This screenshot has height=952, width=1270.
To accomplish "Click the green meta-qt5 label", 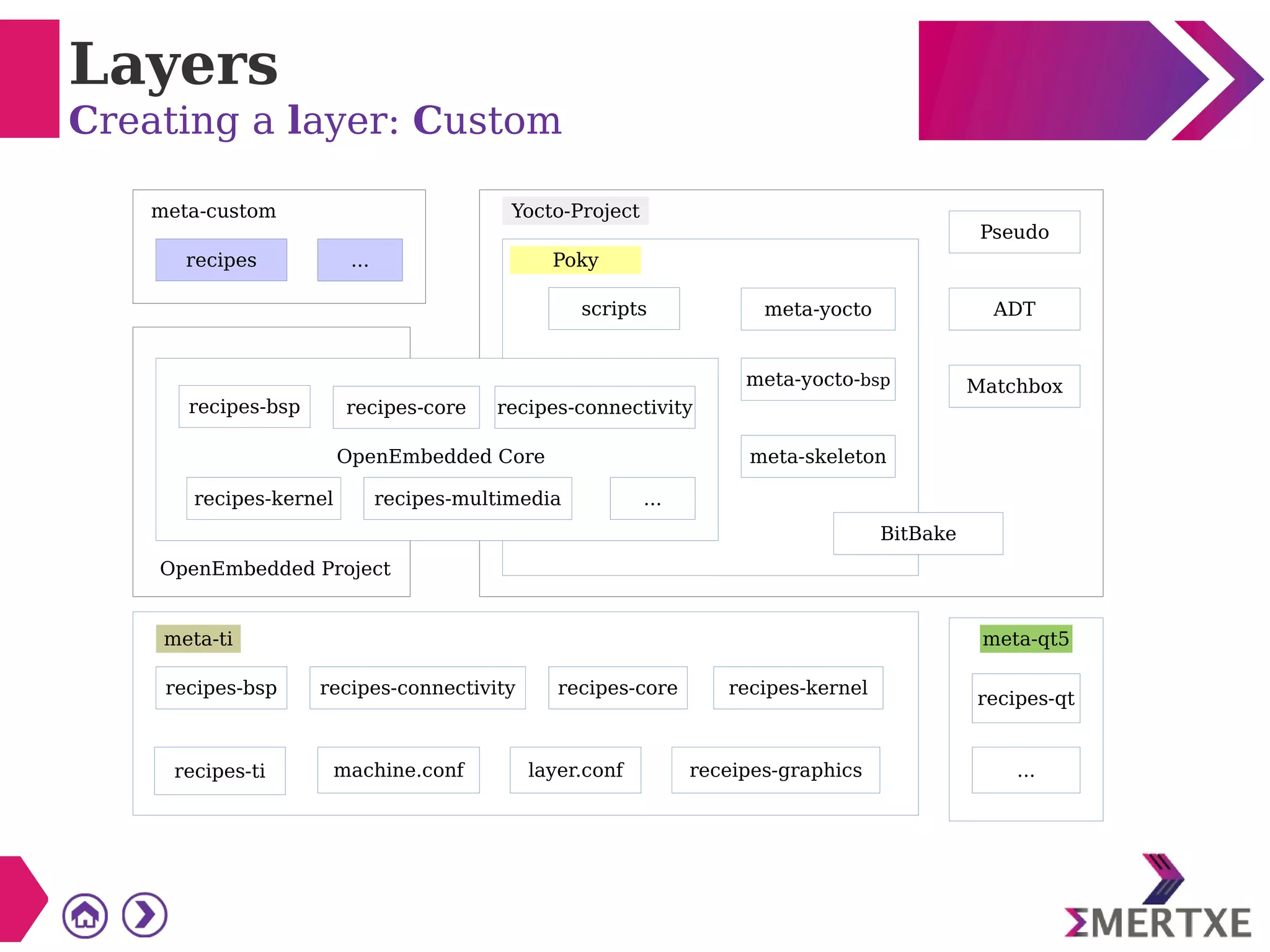I will (1026, 639).
